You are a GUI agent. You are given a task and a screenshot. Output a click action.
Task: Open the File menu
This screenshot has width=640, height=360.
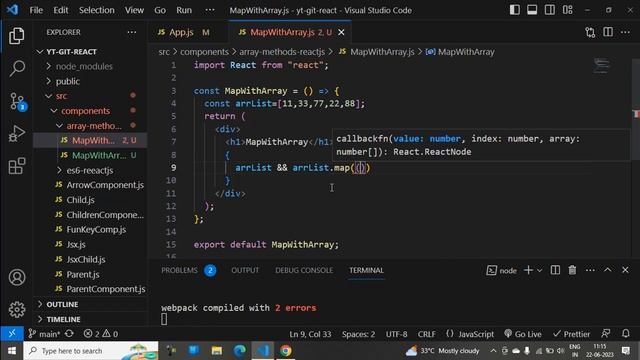[x=36, y=10]
